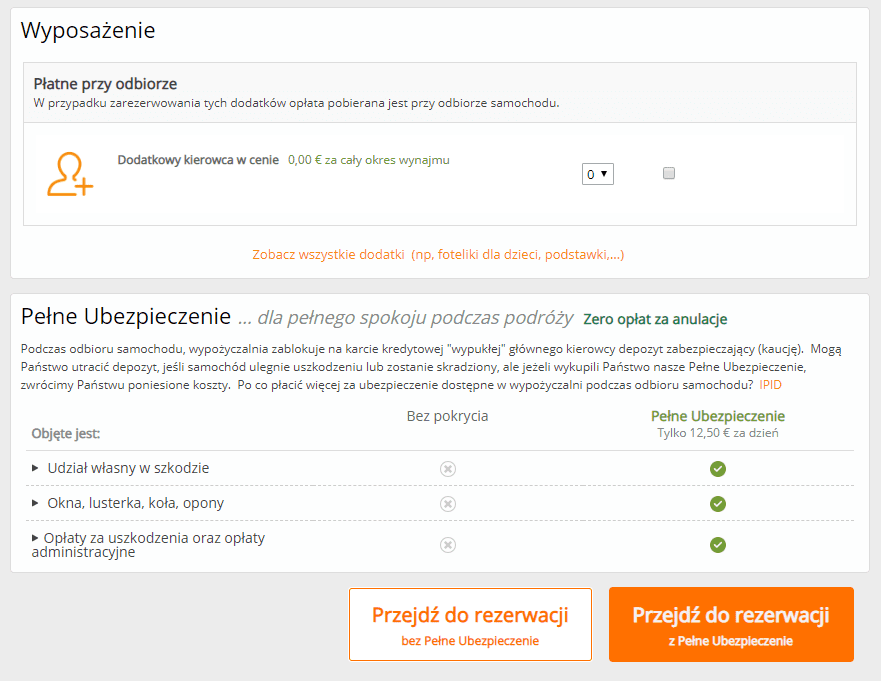Open the additional driver quantity dropdown
The height and width of the screenshot is (681, 881).
(597, 174)
